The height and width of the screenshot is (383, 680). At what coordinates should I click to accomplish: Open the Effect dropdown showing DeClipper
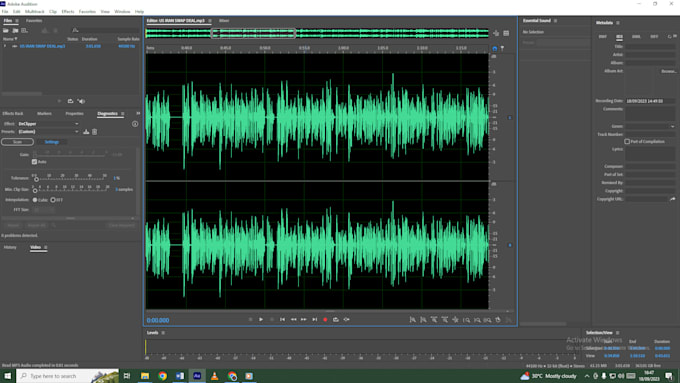point(49,124)
